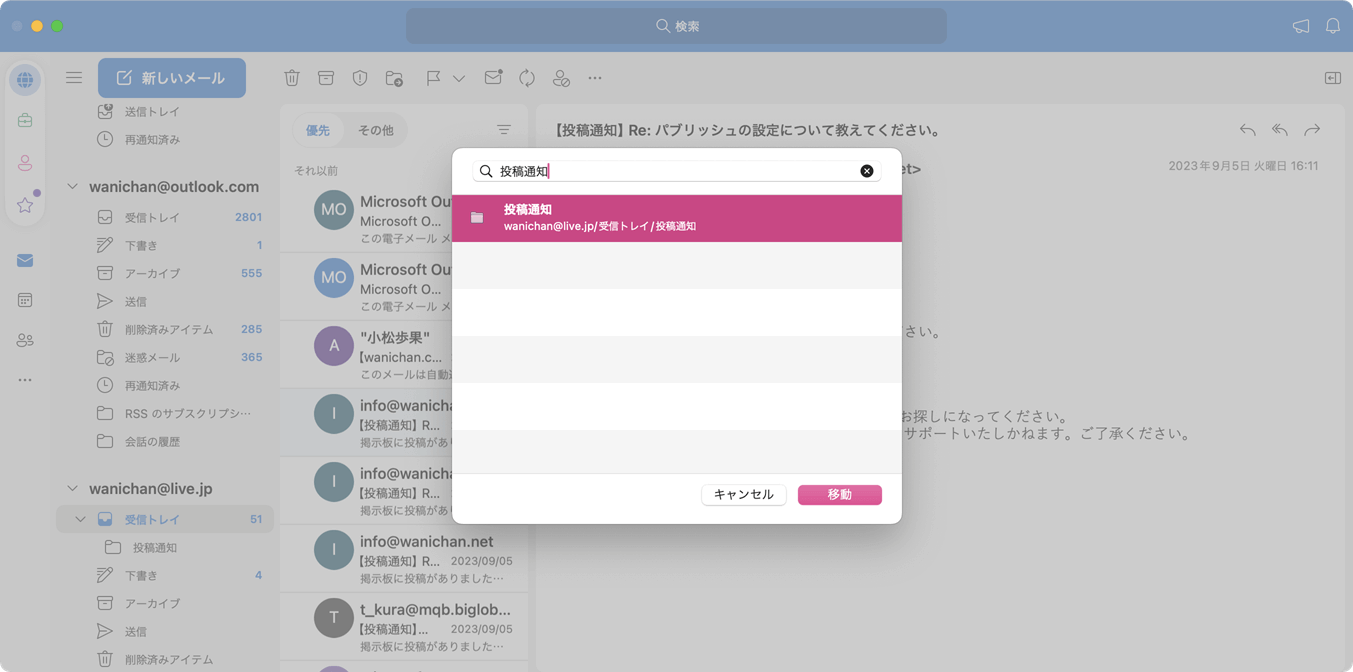Open the t_kura@mqb.biglobe message
The height and width of the screenshot is (672, 1353).
(x=404, y=627)
